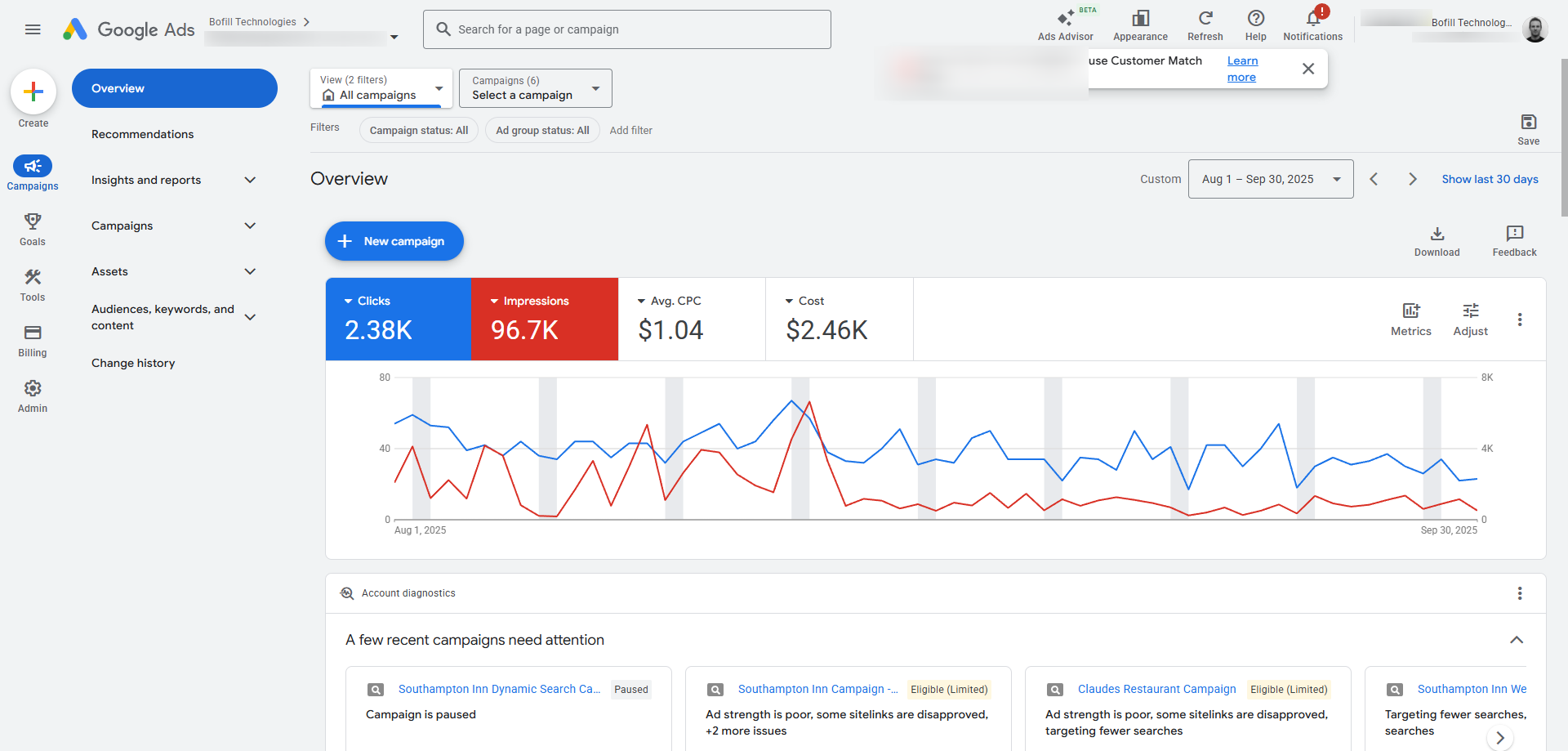Open Change history page
The image size is (1568, 751).
click(x=133, y=363)
